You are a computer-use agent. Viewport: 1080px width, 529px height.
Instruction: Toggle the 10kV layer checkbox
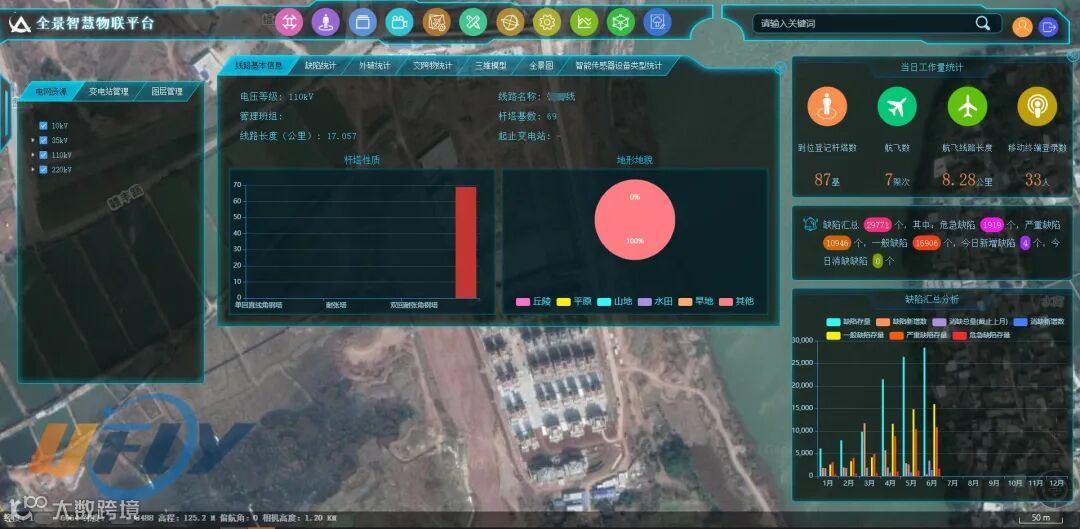click(43, 126)
